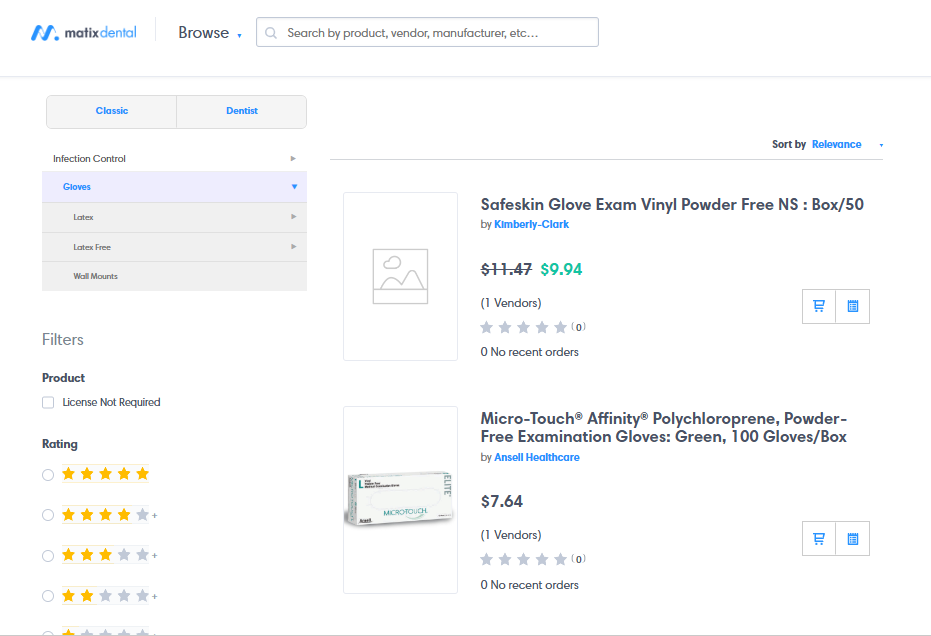931x636 pixels.
Task: Check the License Not Required box
Action: 48,403
